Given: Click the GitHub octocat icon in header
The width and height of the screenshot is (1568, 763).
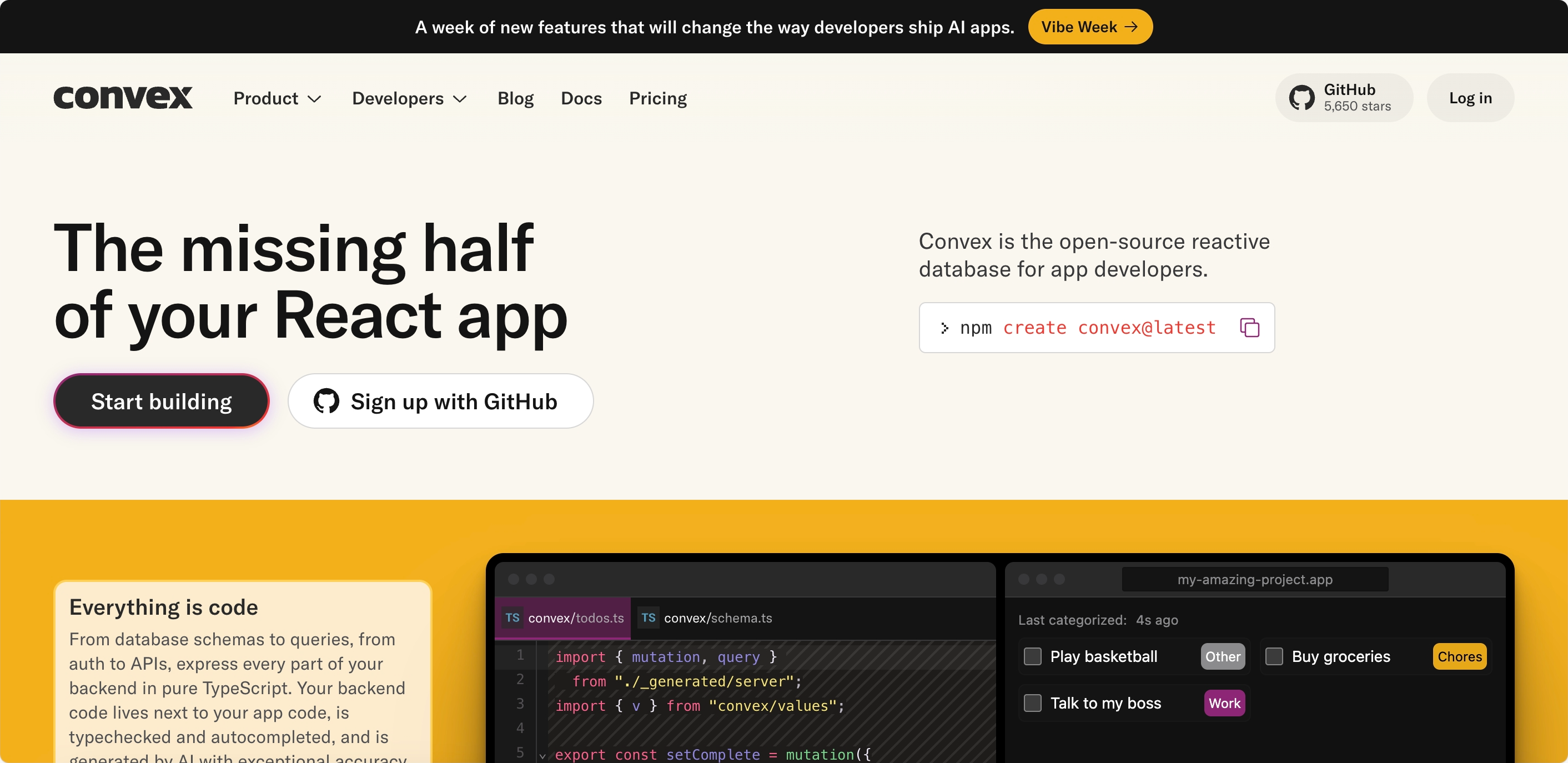Looking at the screenshot, I should pyautogui.click(x=1302, y=98).
